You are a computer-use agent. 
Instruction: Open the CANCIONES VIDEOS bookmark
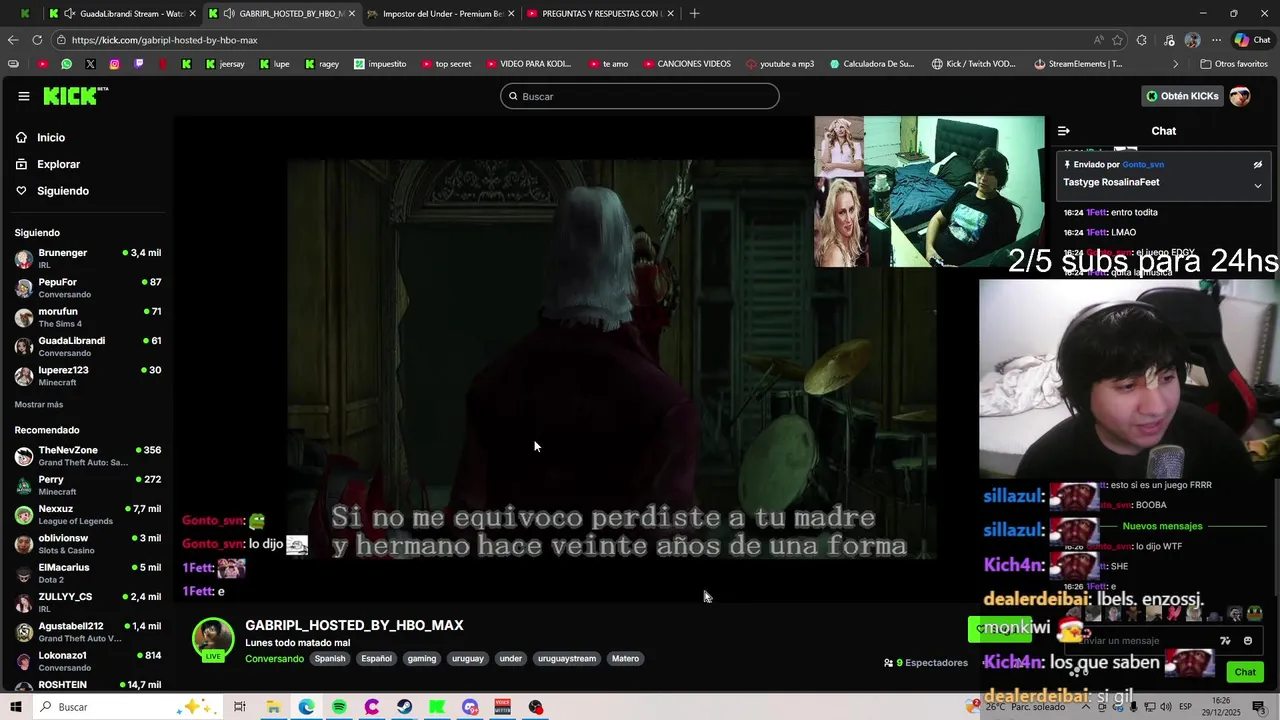click(x=687, y=64)
